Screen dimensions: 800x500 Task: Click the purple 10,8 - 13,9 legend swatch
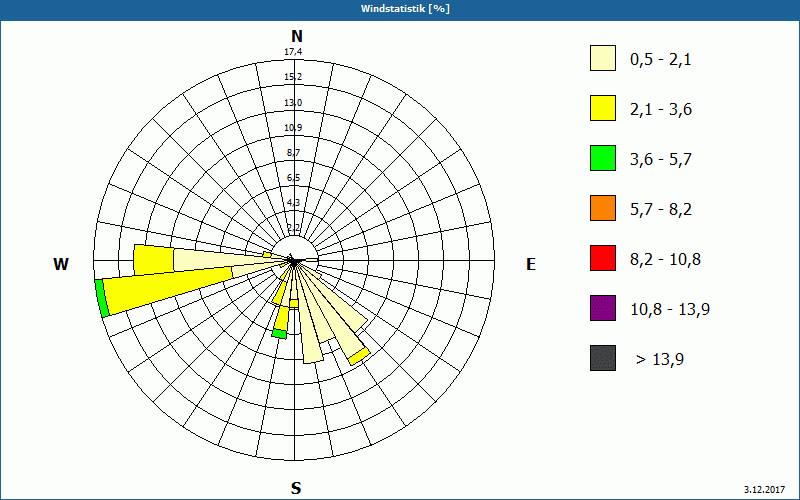[603, 308]
